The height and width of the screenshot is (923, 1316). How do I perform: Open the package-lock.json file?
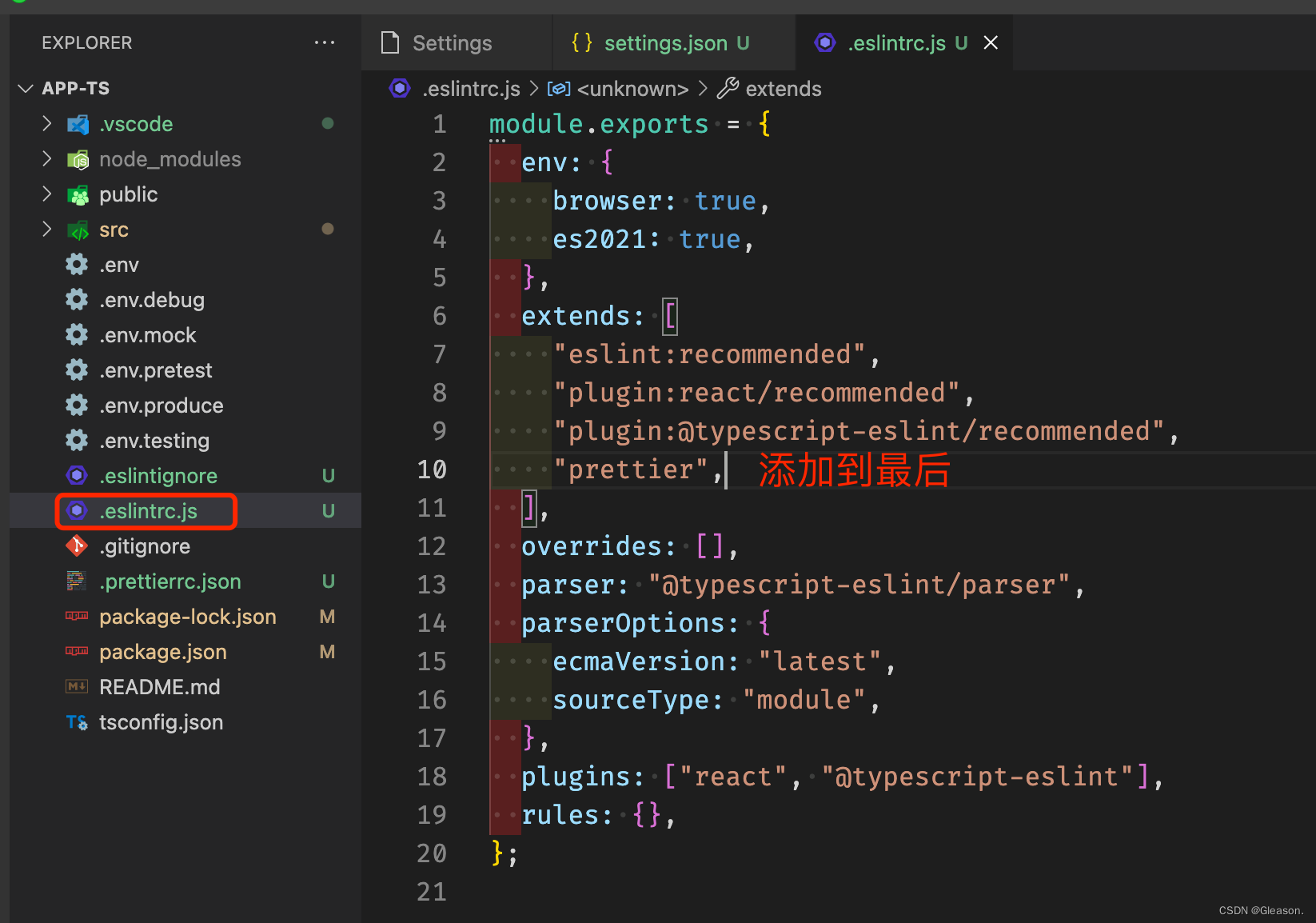[185, 617]
